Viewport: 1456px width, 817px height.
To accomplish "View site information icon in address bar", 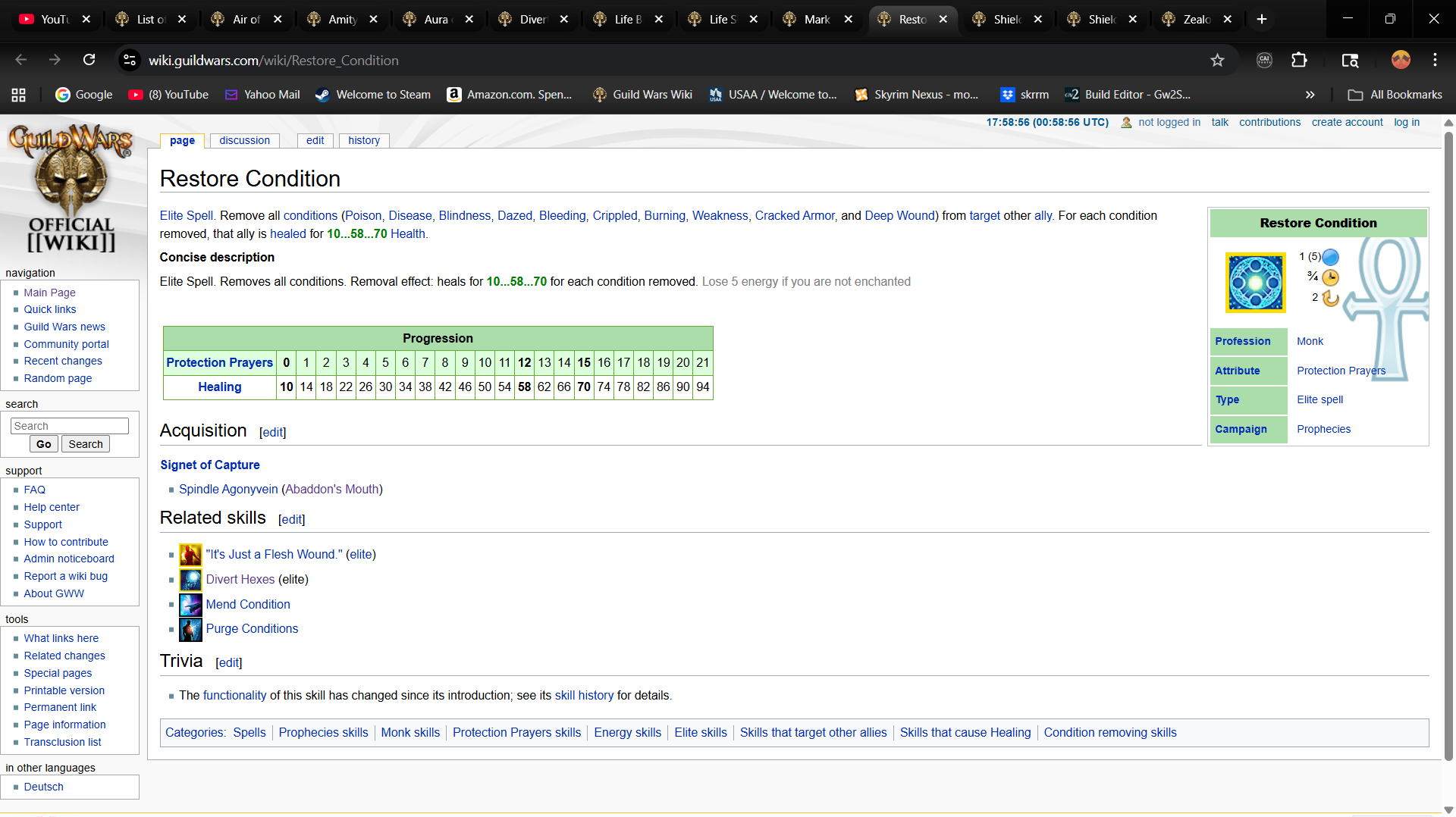I will coord(130,60).
